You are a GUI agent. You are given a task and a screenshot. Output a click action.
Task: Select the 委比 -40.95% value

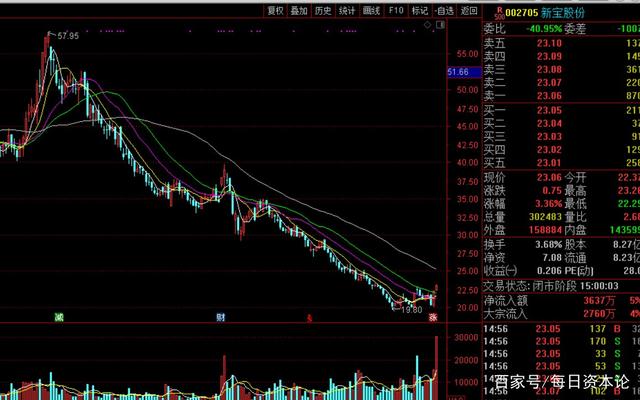(544, 29)
